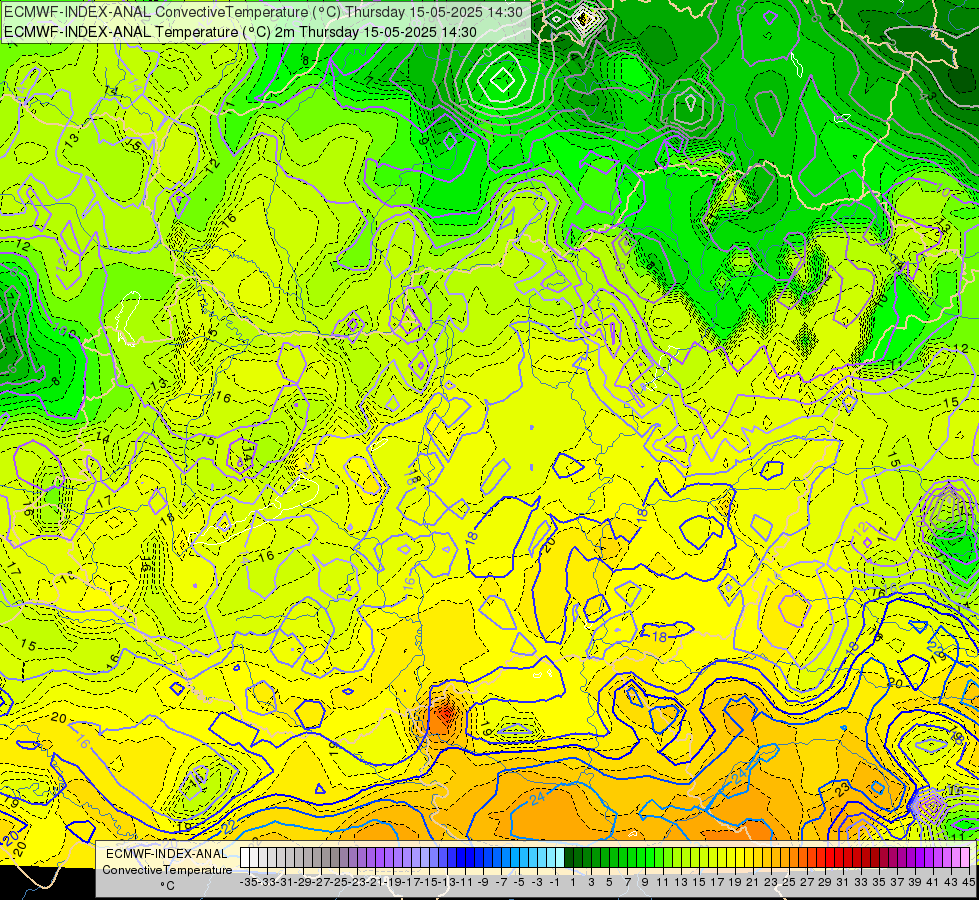Click the legend scale label 45

968,883
